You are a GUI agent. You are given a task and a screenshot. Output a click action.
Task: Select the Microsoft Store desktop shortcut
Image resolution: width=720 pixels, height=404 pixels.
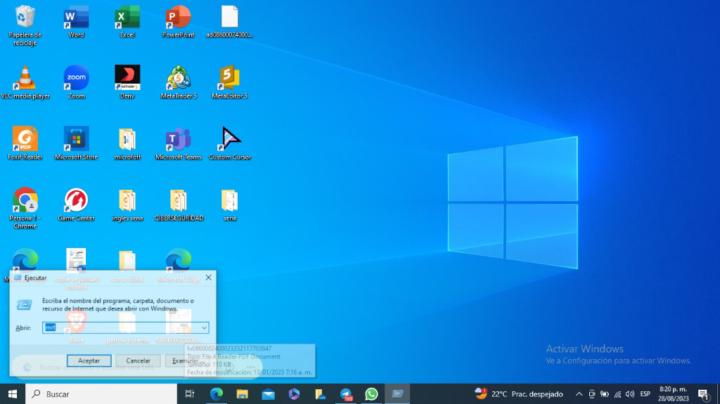pyautogui.click(x=76, y=144)
